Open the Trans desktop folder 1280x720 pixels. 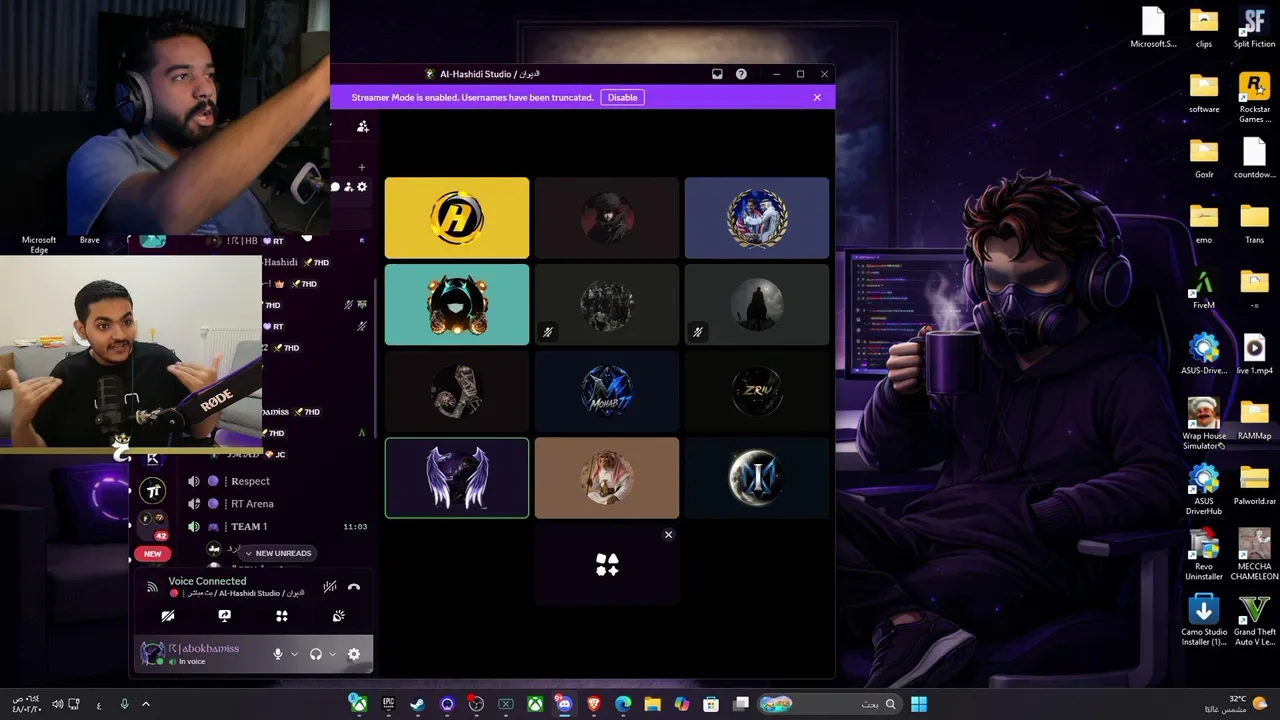pos(1254,224)
